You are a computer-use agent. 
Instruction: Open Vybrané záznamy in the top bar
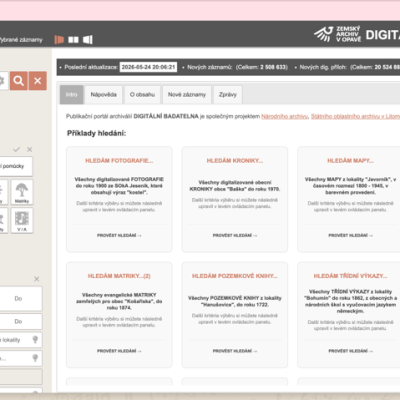[21, 40]
